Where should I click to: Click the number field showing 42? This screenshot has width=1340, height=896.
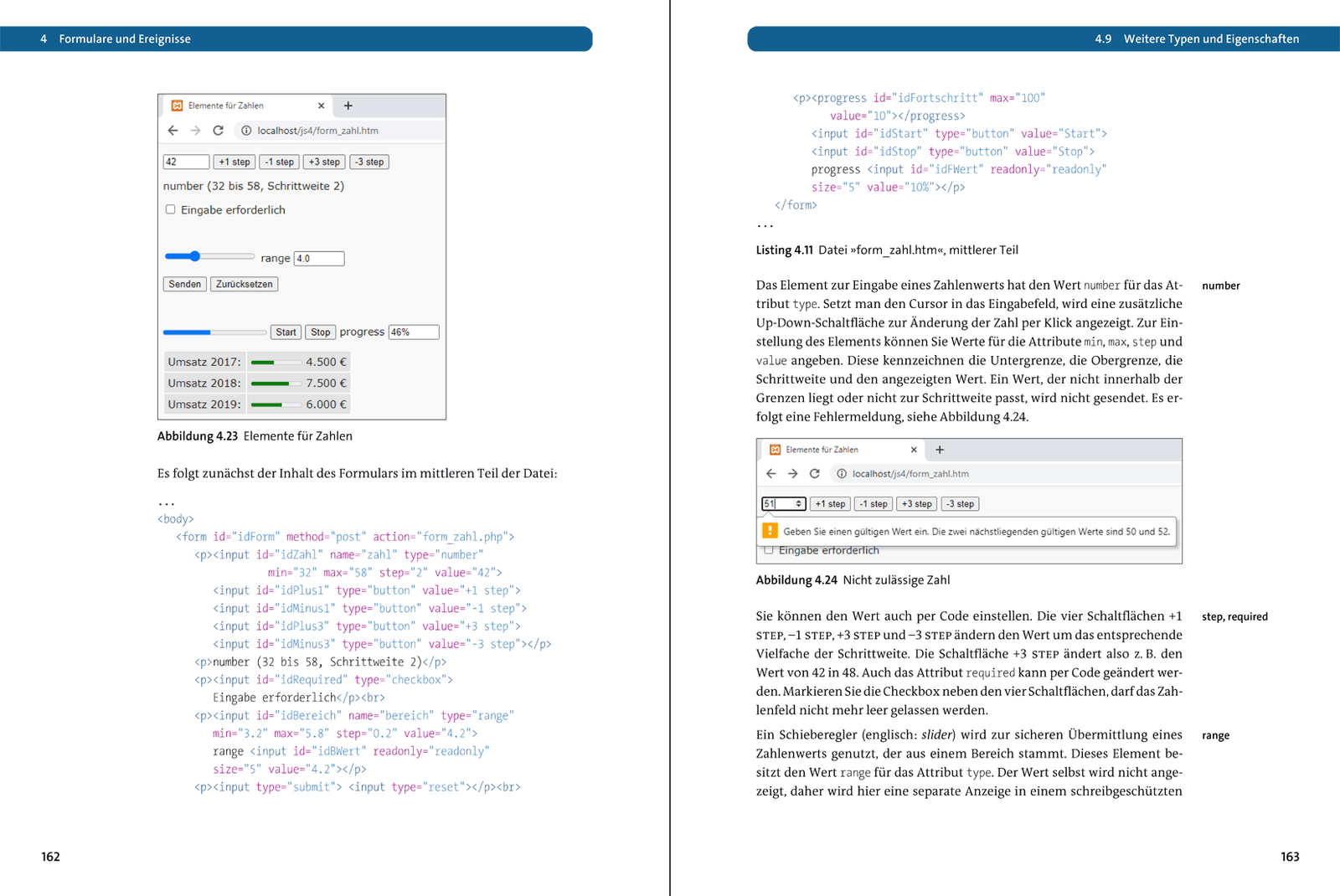click(186, 162)
